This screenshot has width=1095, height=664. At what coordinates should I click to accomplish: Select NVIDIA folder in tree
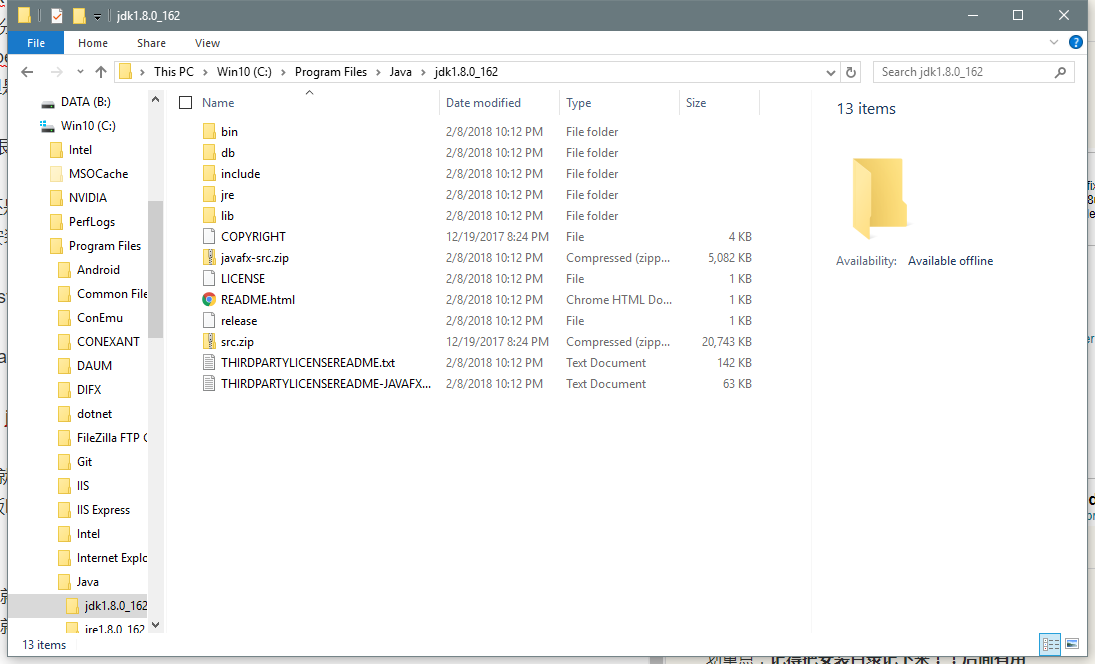(x=87, y=198)
